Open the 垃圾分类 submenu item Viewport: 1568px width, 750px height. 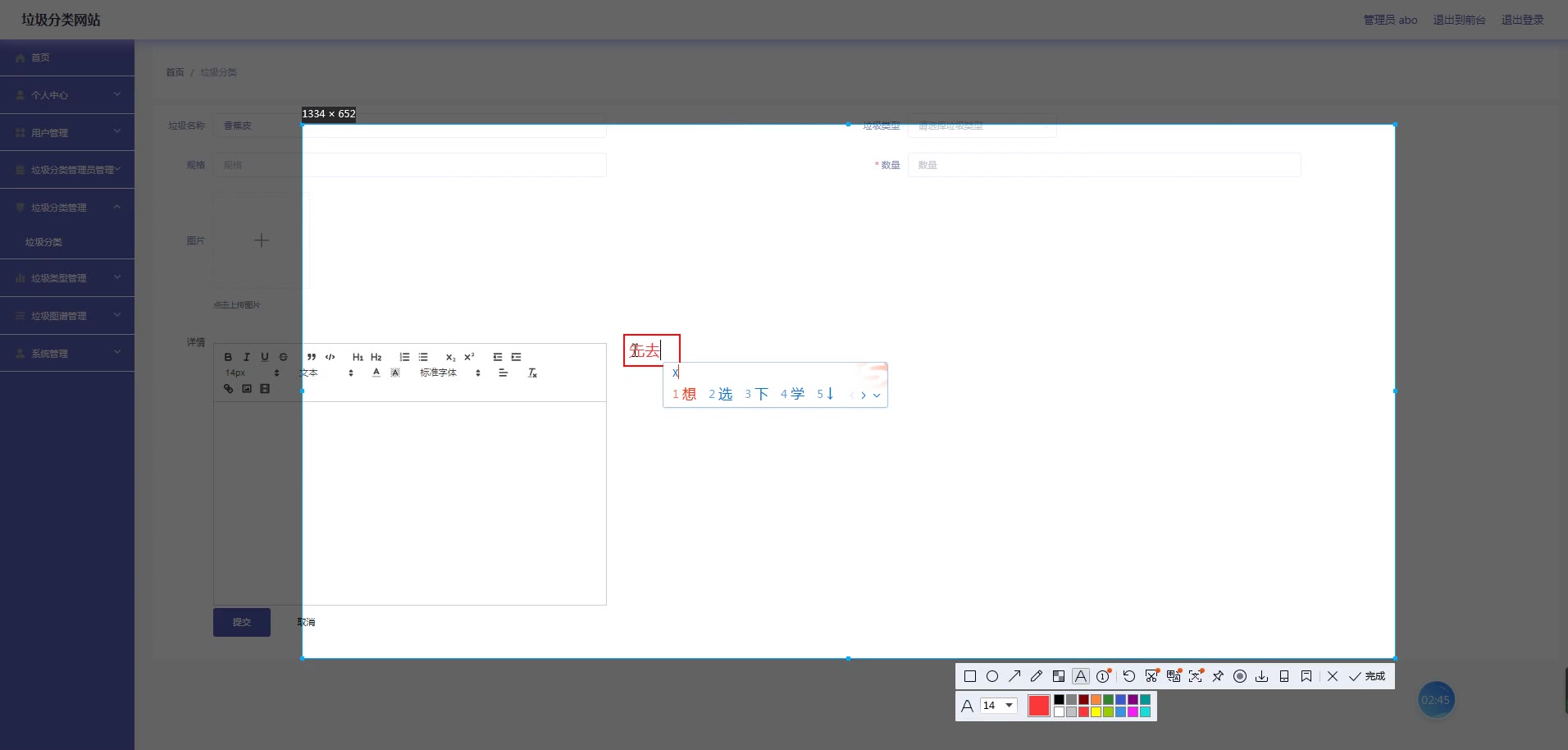(67, 242)
